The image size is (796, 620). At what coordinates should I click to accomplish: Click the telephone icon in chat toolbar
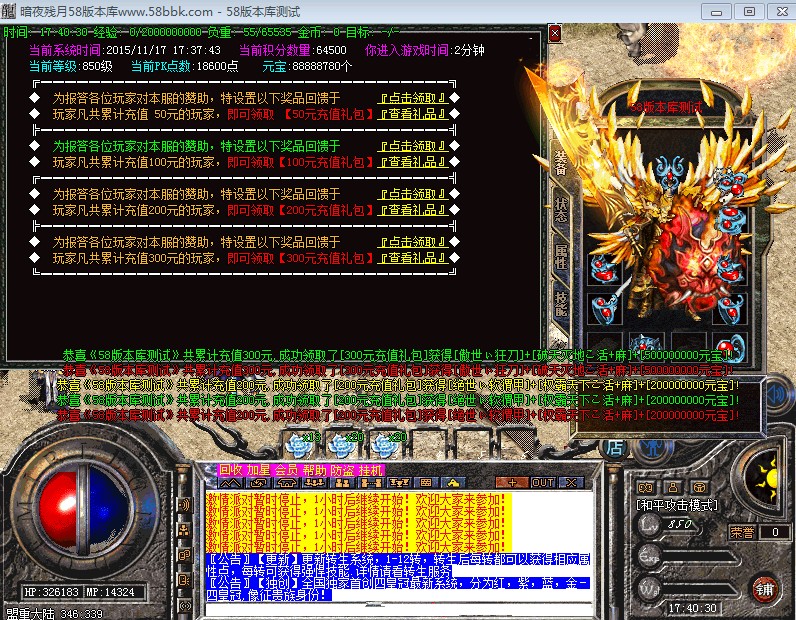[x=287, y=483]
